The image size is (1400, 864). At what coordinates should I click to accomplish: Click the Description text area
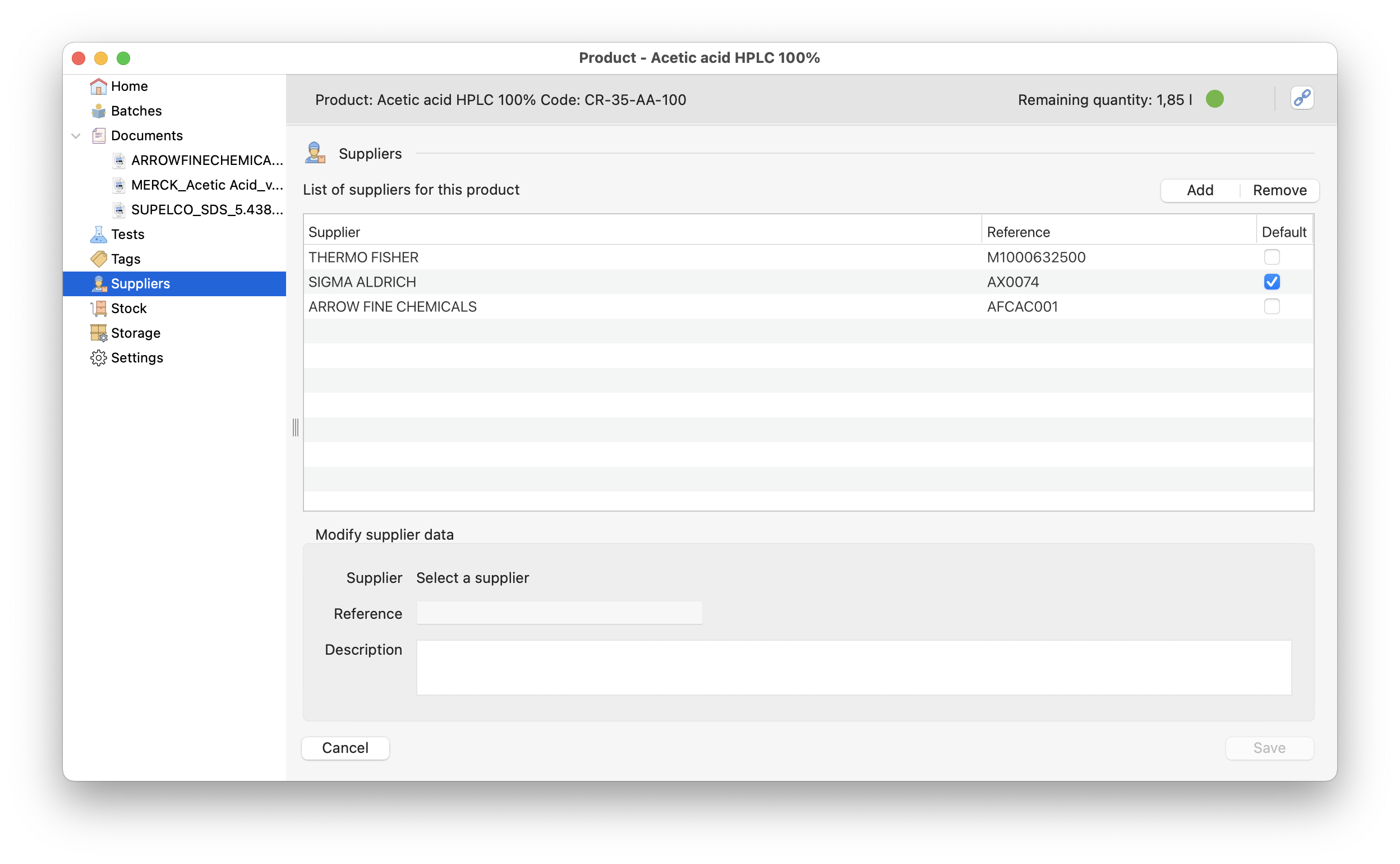853,668
